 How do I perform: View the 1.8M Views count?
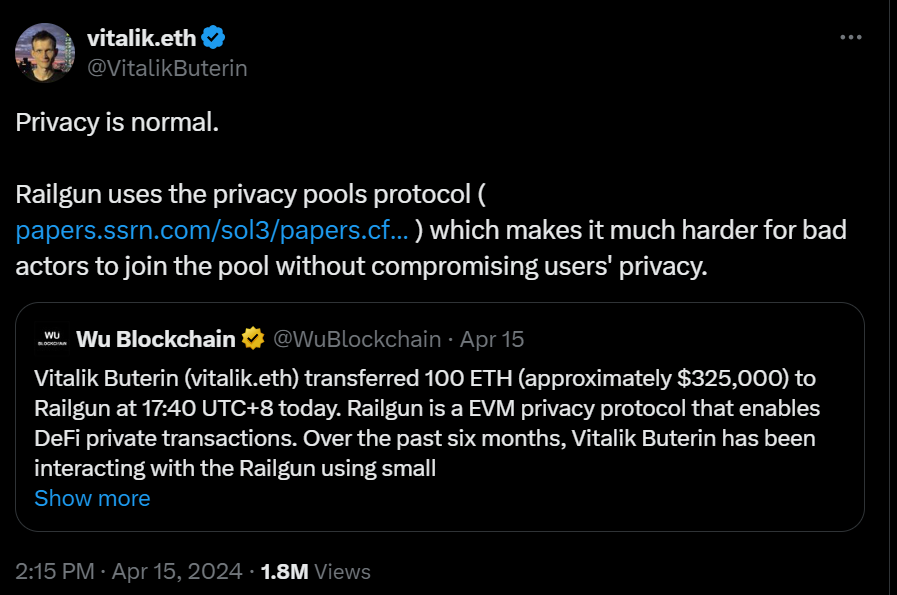315,571
